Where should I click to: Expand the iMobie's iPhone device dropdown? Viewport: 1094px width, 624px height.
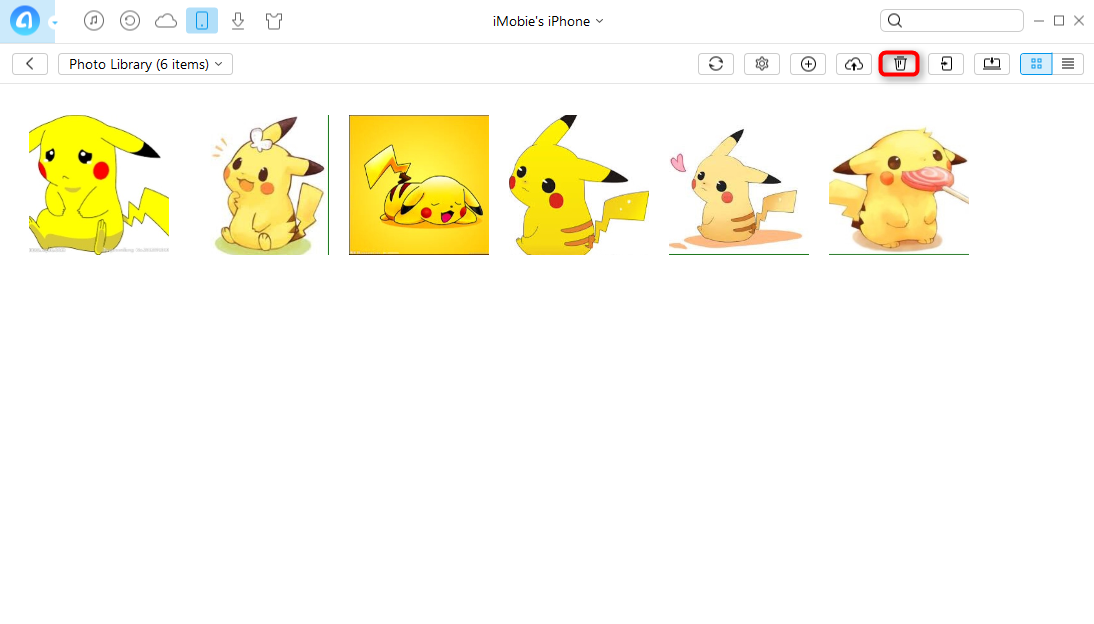548,22
